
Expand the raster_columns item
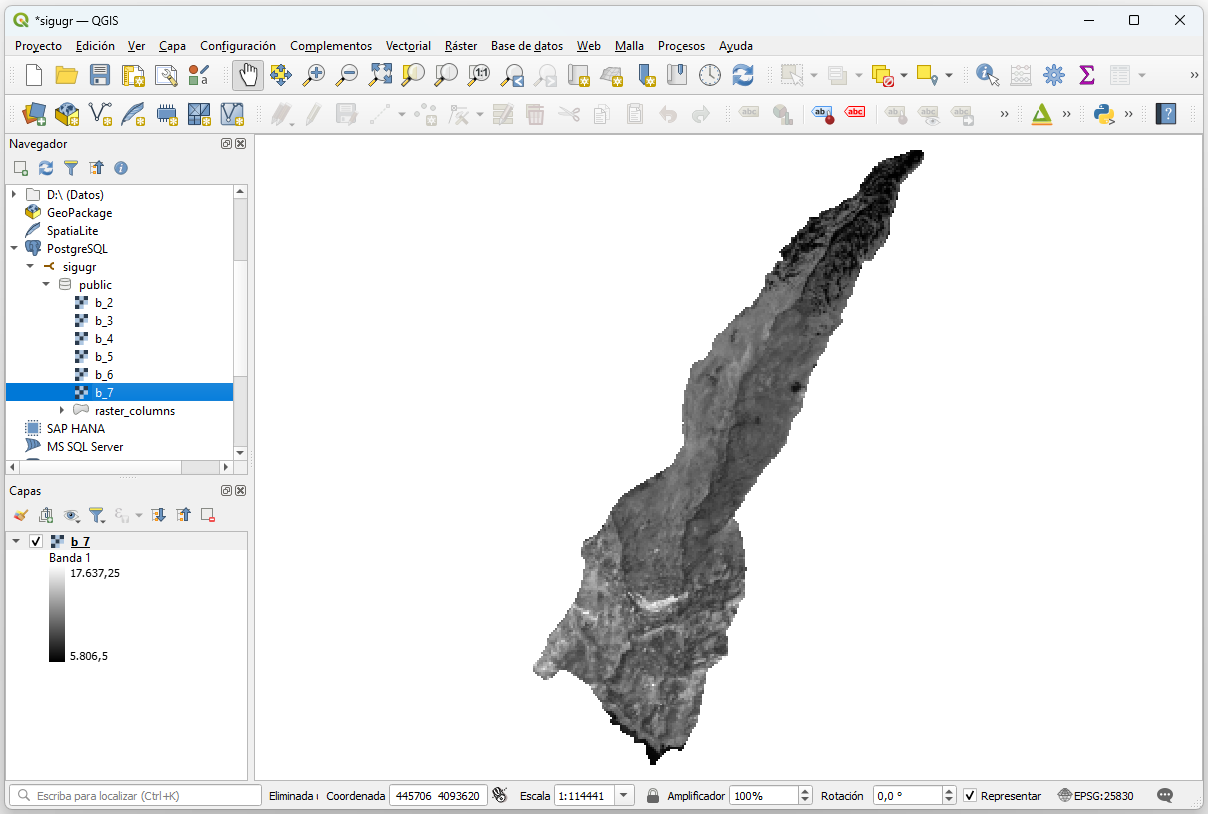[62, 410]
